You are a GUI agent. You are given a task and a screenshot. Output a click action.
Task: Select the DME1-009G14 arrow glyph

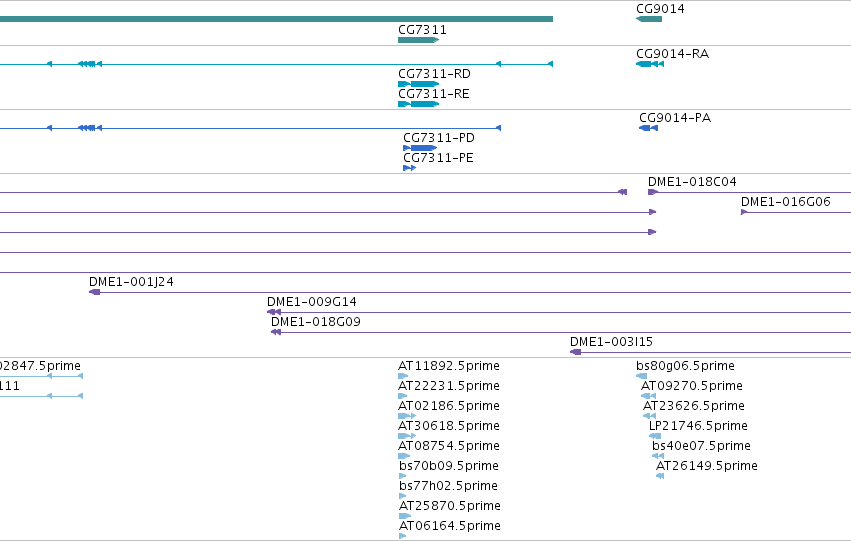tap(274, 312)
